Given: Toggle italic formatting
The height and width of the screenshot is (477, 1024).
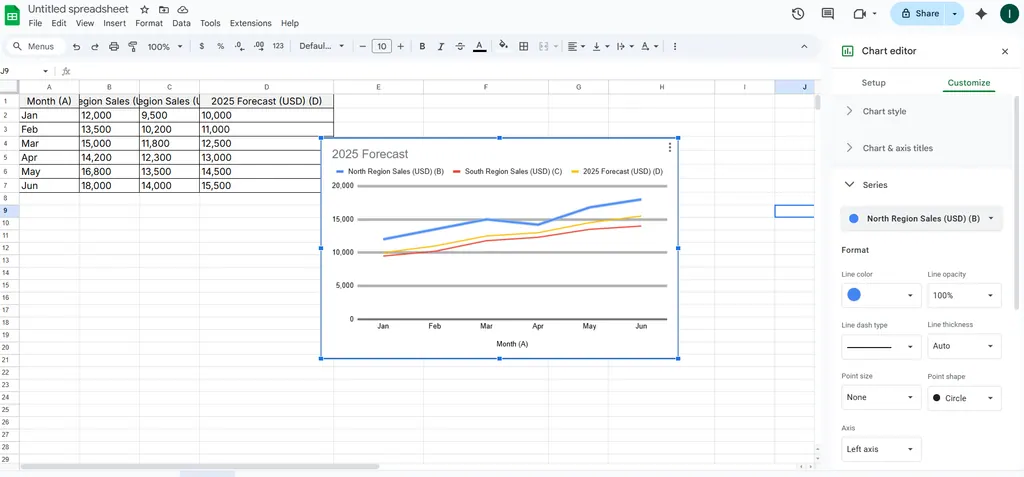Looking at the screenshot, I should tap(441, 46).
